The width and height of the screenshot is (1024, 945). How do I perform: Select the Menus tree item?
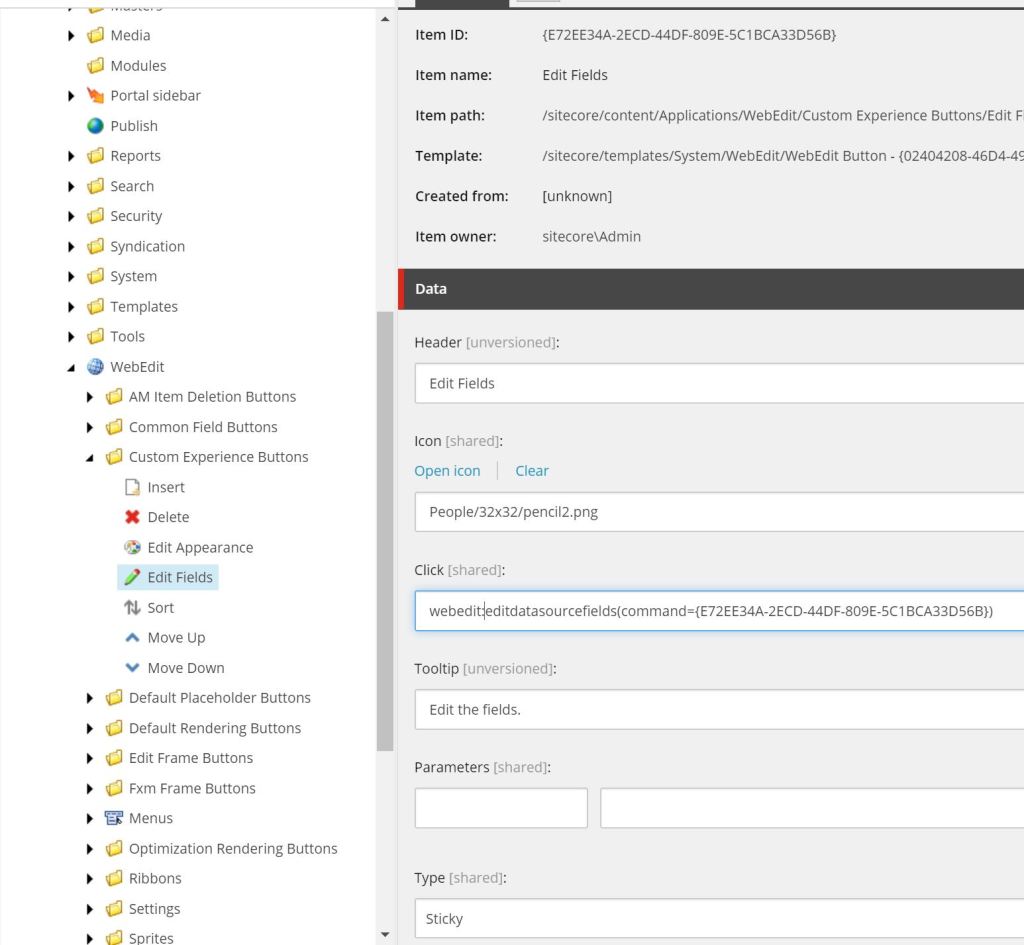pyautogui.click(x=150, y=818)
